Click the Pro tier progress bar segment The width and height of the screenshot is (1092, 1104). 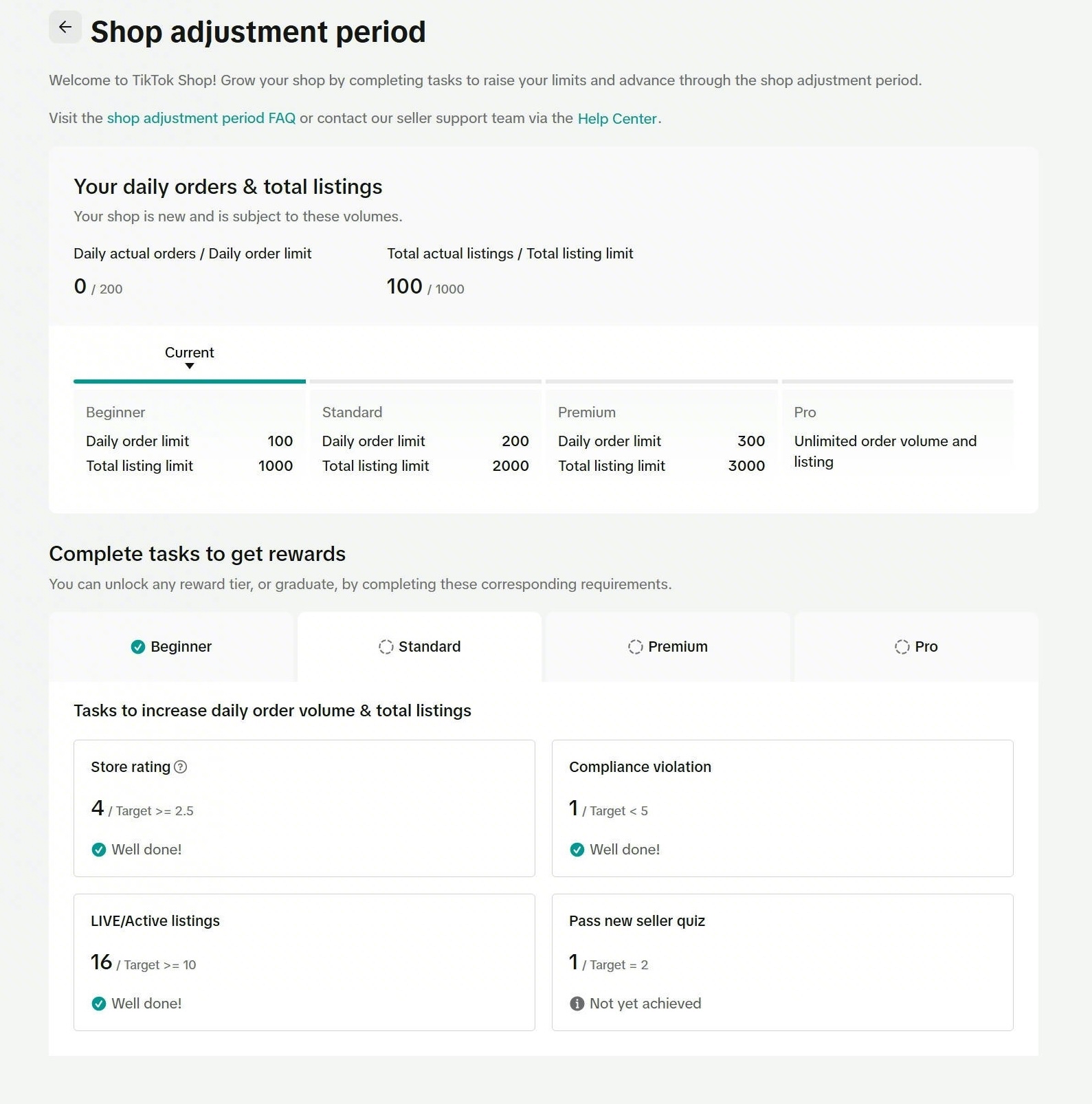(898, 382)
